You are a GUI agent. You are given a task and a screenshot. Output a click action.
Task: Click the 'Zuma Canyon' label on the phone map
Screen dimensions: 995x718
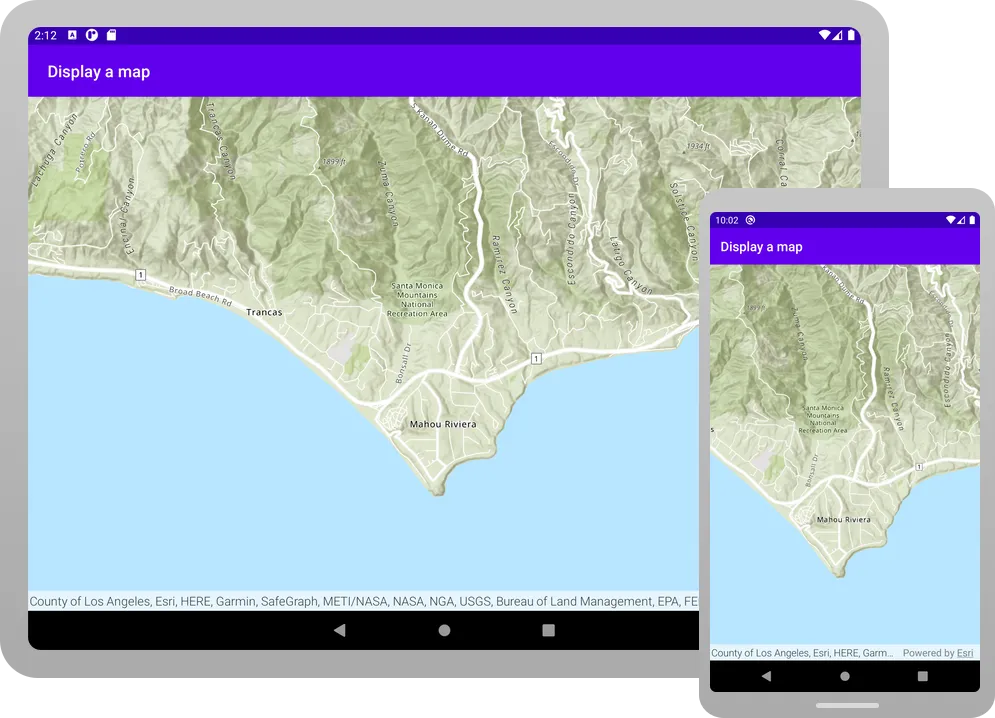[800, 333]
